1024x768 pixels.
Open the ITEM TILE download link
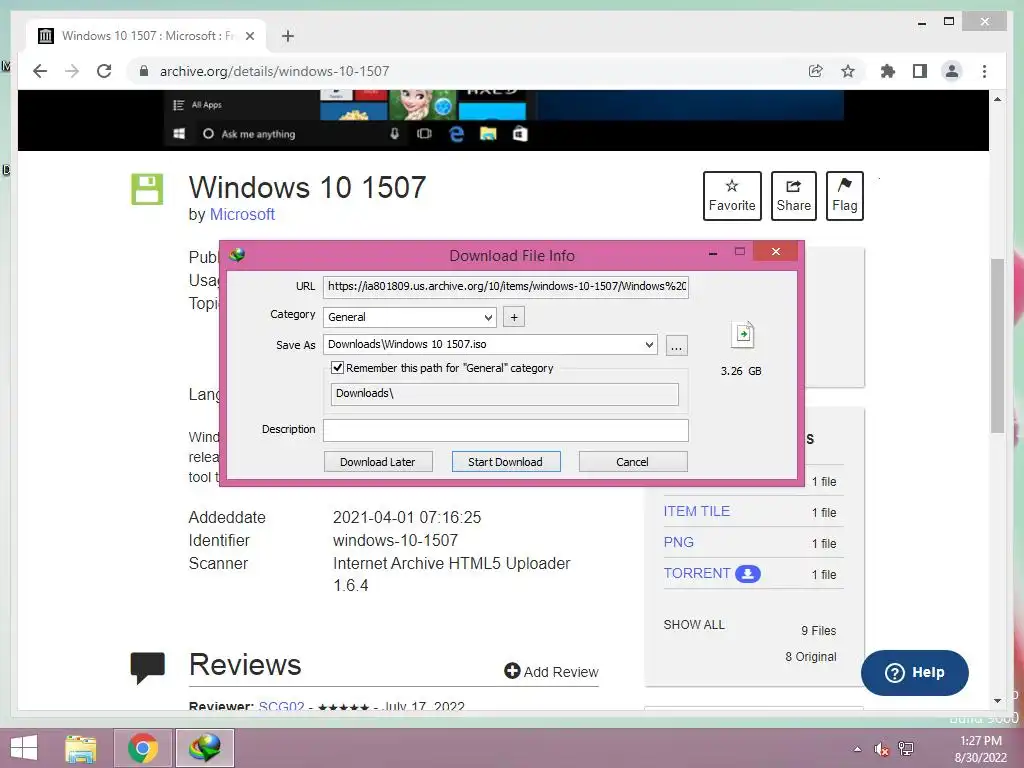click(696, 511)
